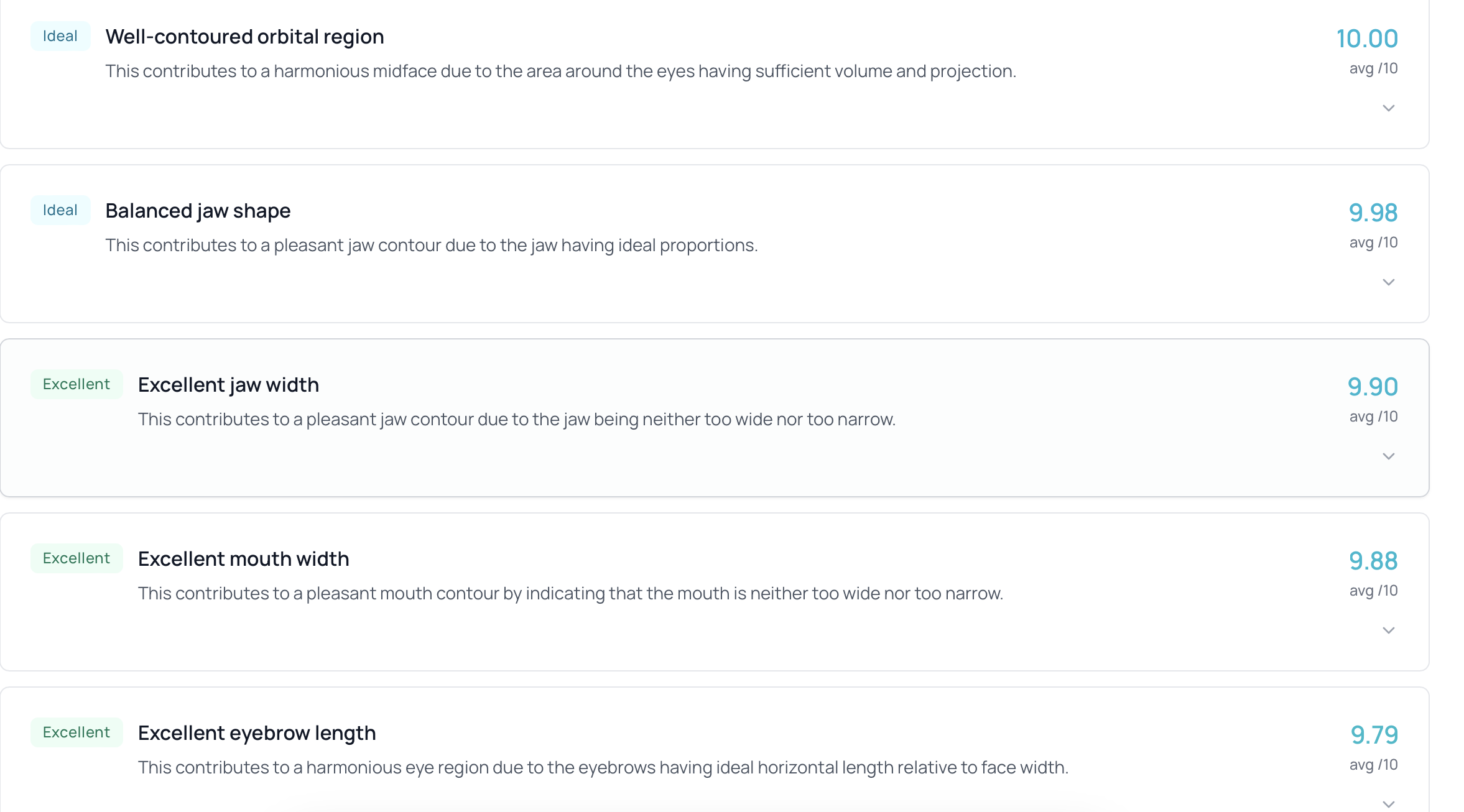Expand the Well-contoured orbital region card chevron

1388,108
